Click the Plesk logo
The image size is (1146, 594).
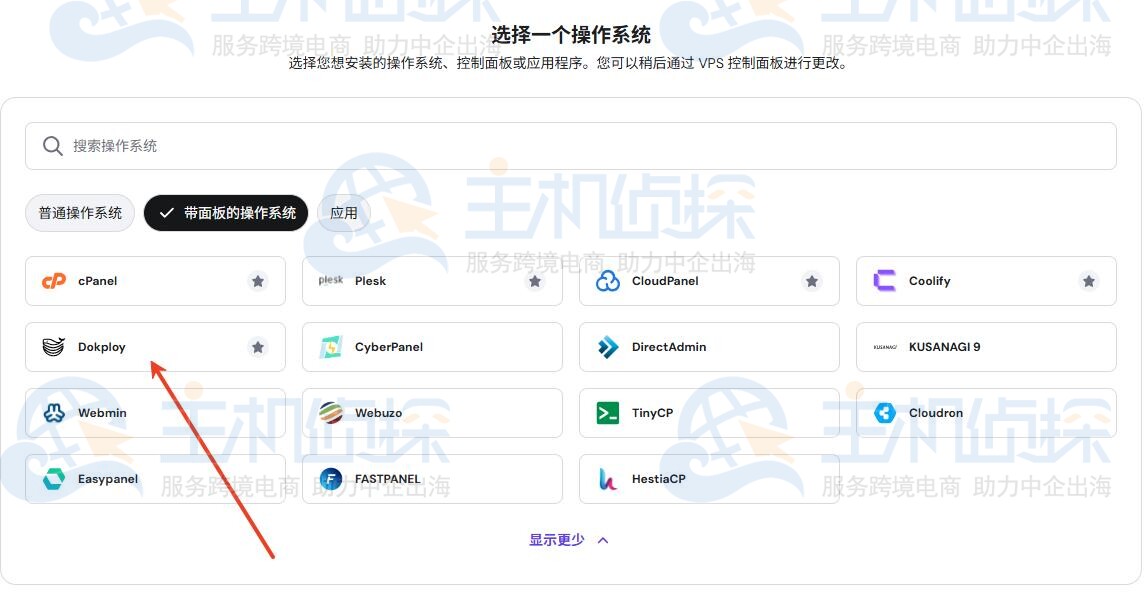tap(330, 281)
